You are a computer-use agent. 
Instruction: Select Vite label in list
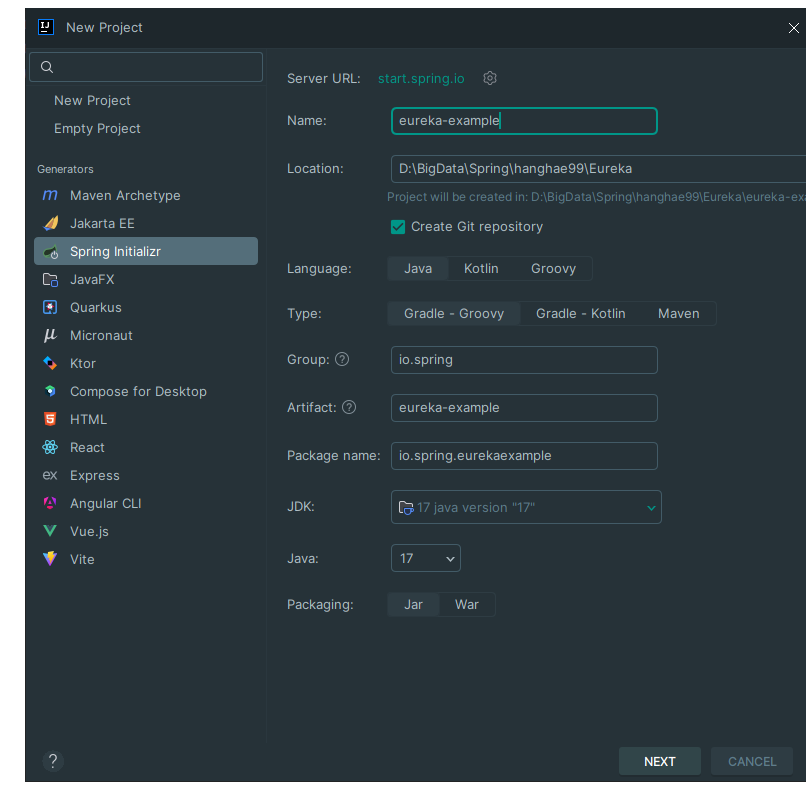[82, 559]
